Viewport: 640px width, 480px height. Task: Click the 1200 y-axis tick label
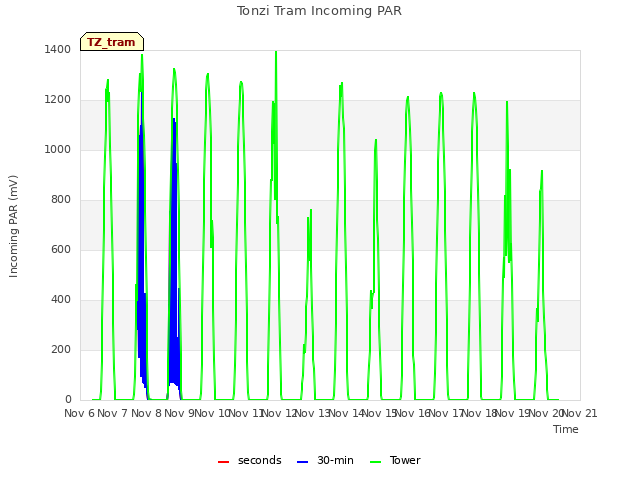[x=58, y=99]
